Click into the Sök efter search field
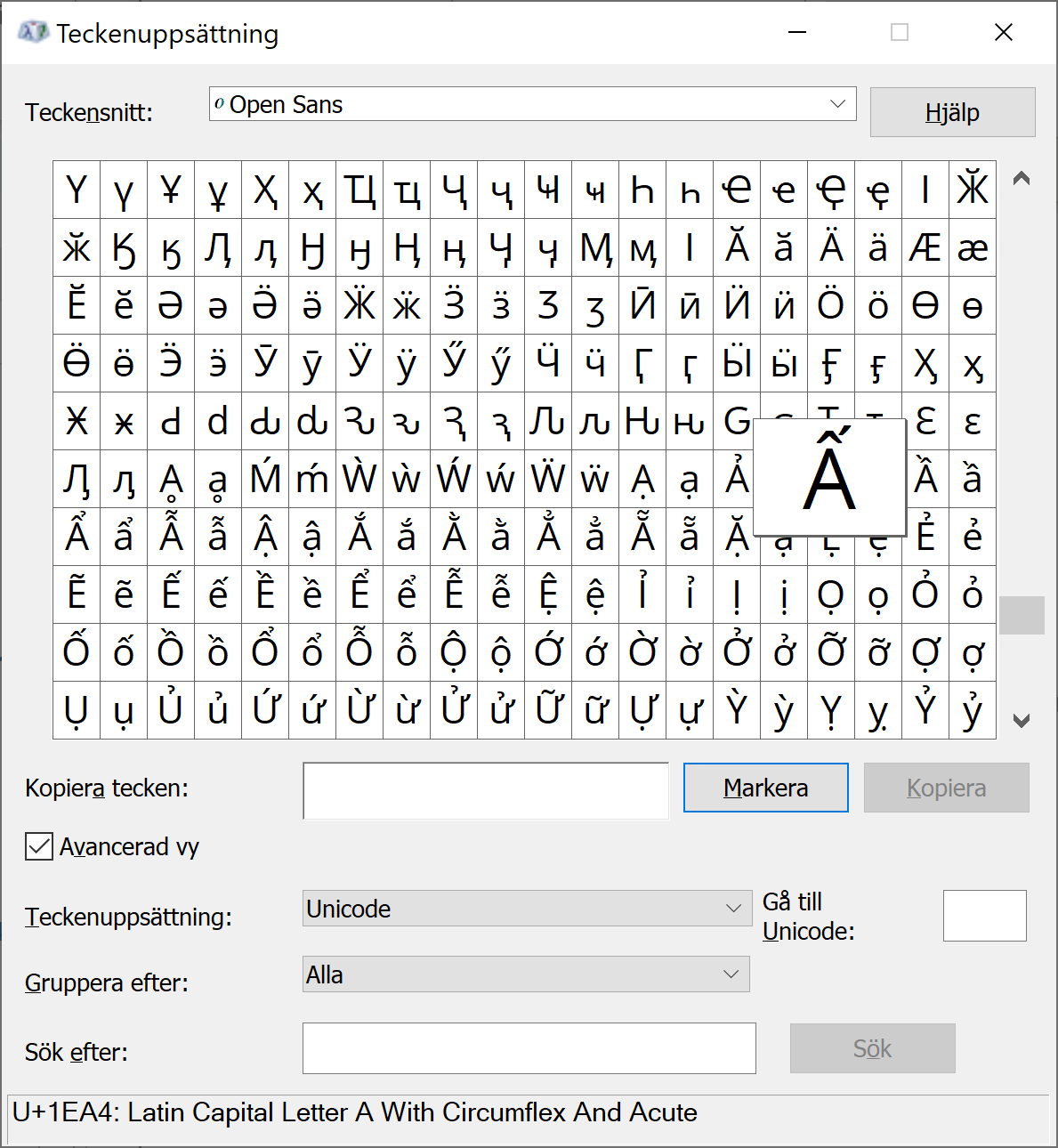Viewport: 1058px width, 1148px height. 529,1048
